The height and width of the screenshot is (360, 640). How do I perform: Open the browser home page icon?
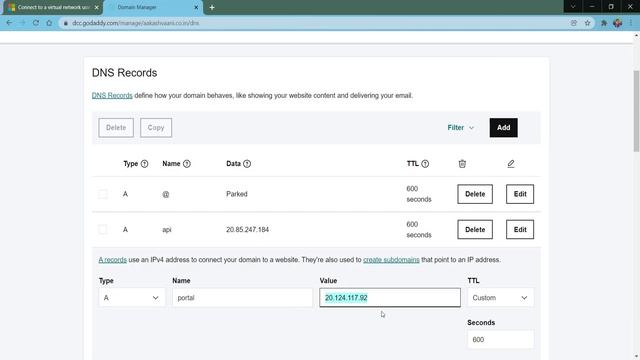[x=49, y=23]
